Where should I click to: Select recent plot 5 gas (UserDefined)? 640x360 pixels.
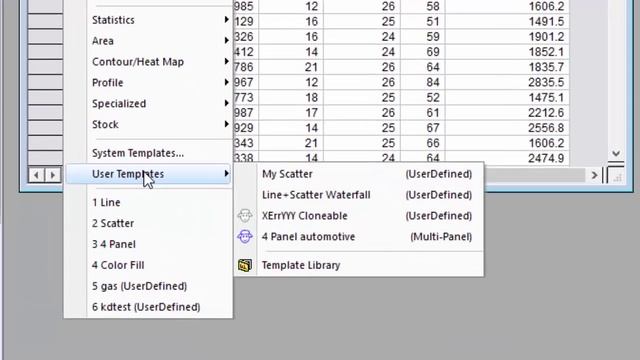[149, 286]
